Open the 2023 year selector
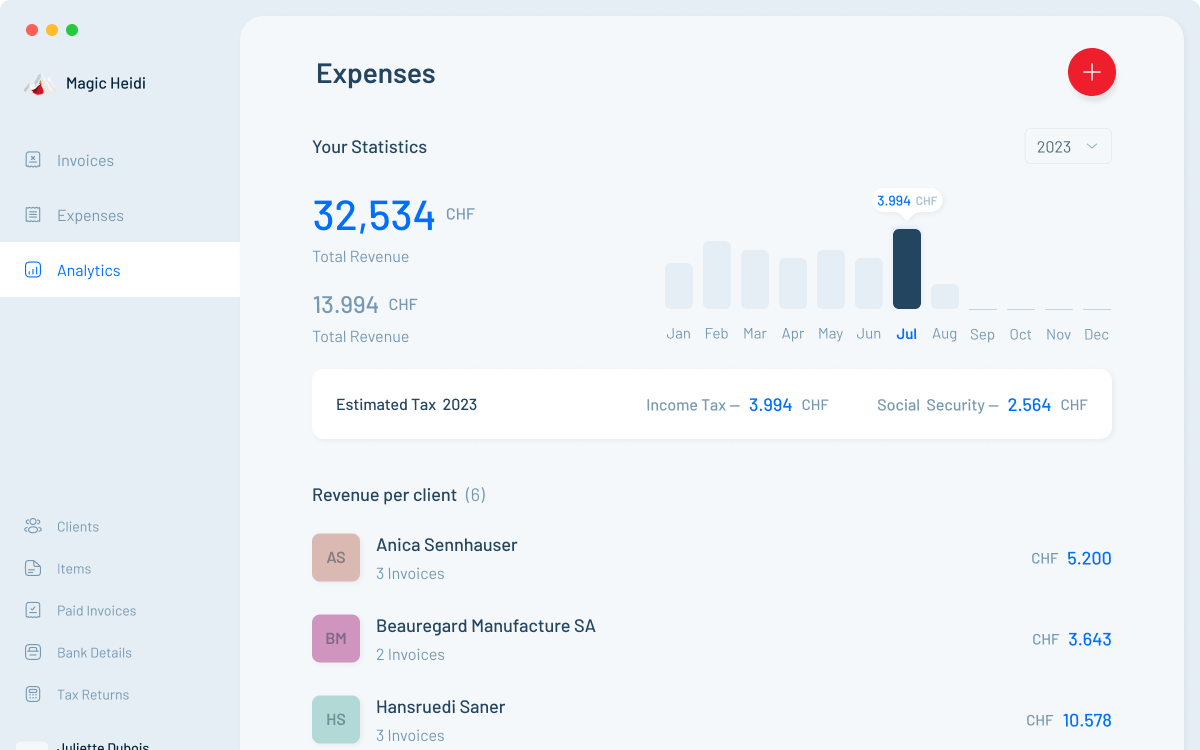This screenshot has height=750, width=1200. [1067, 146]
